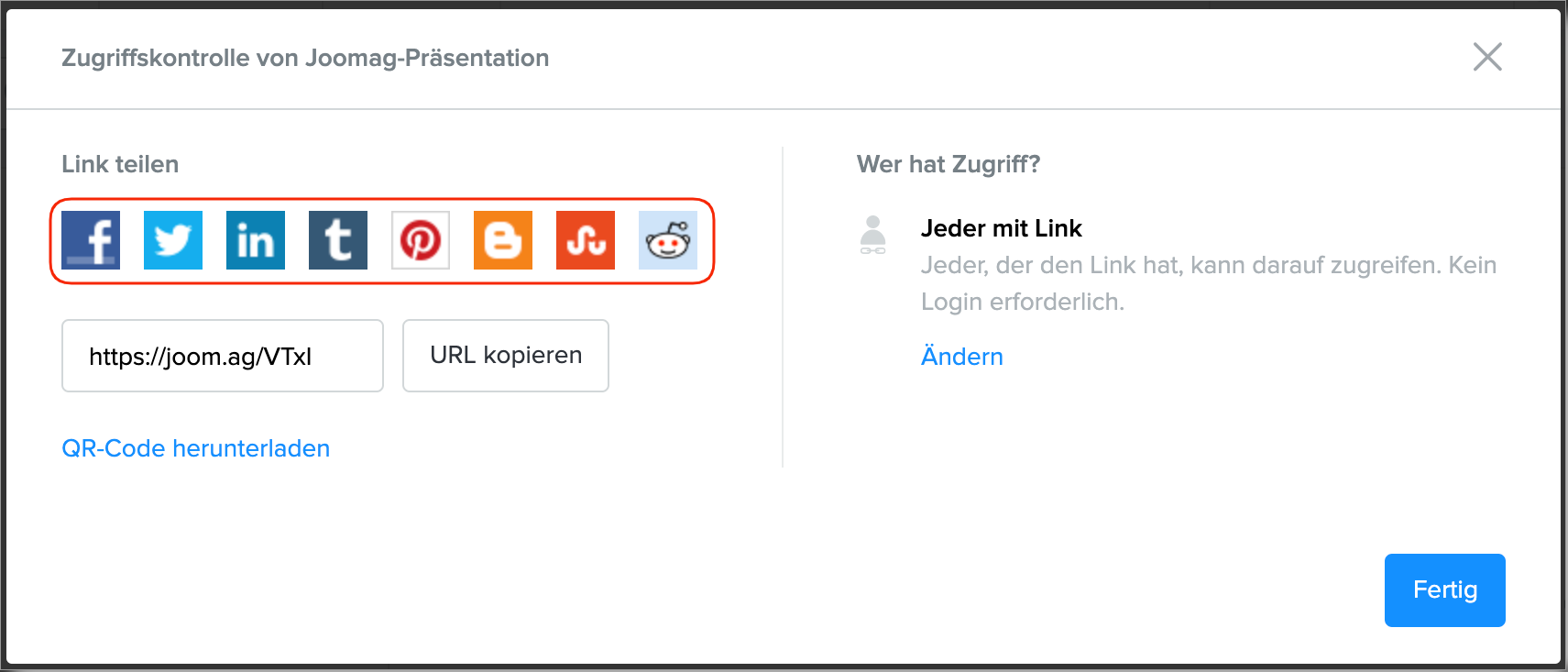Share the link on Tumblr
1568x672 pixels.
338,240
